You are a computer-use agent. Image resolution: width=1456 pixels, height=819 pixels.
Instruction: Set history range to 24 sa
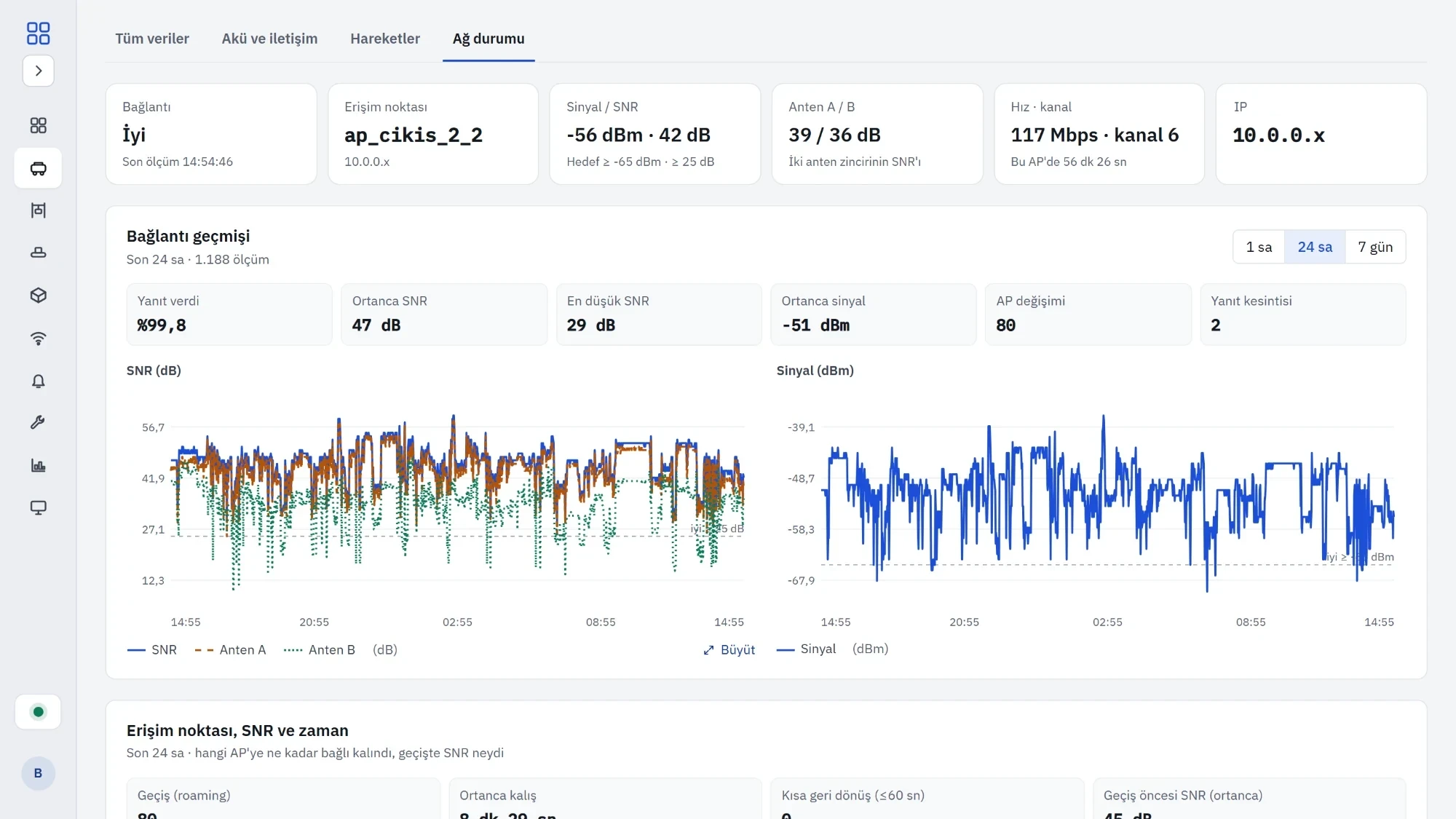pyautogui.click(x=1315, y=247)
